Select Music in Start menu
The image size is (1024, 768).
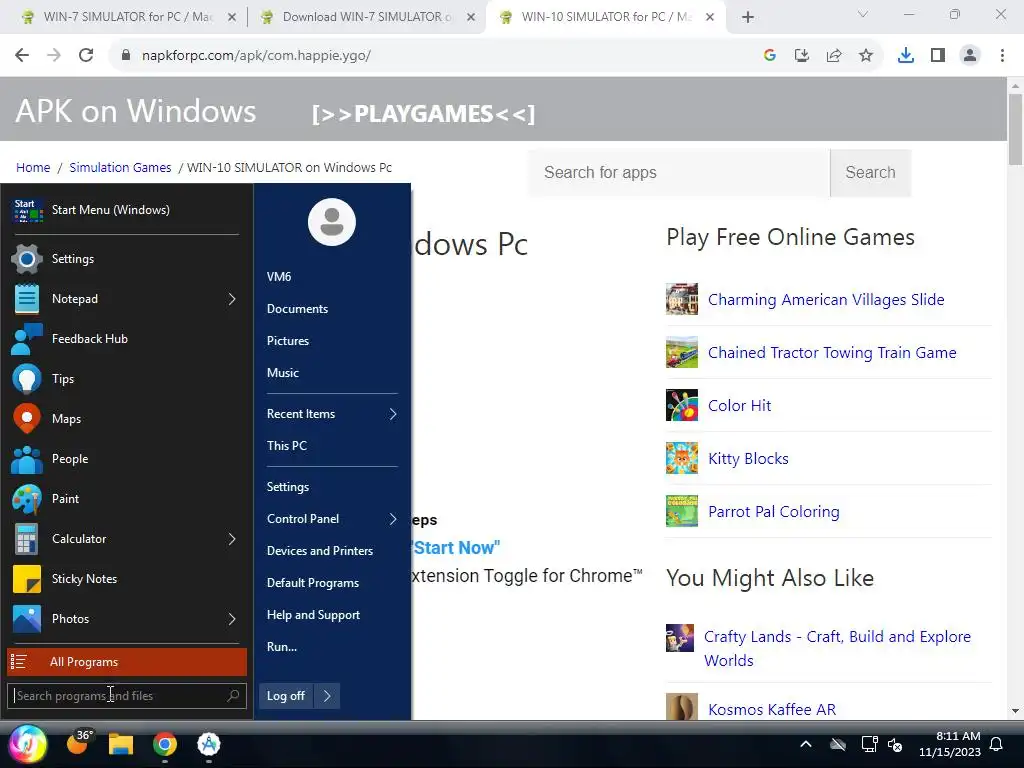pyautogui.click(x=283, y=373)
